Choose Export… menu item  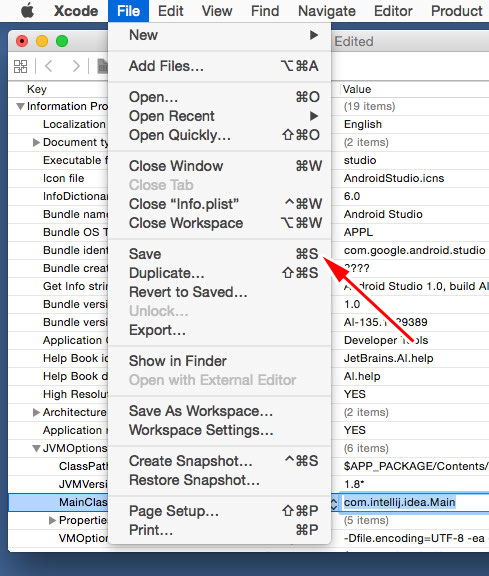tap(220, 330)
